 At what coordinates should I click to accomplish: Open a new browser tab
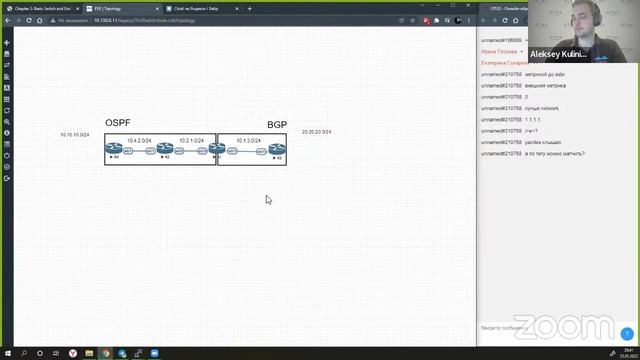point(250,9)
